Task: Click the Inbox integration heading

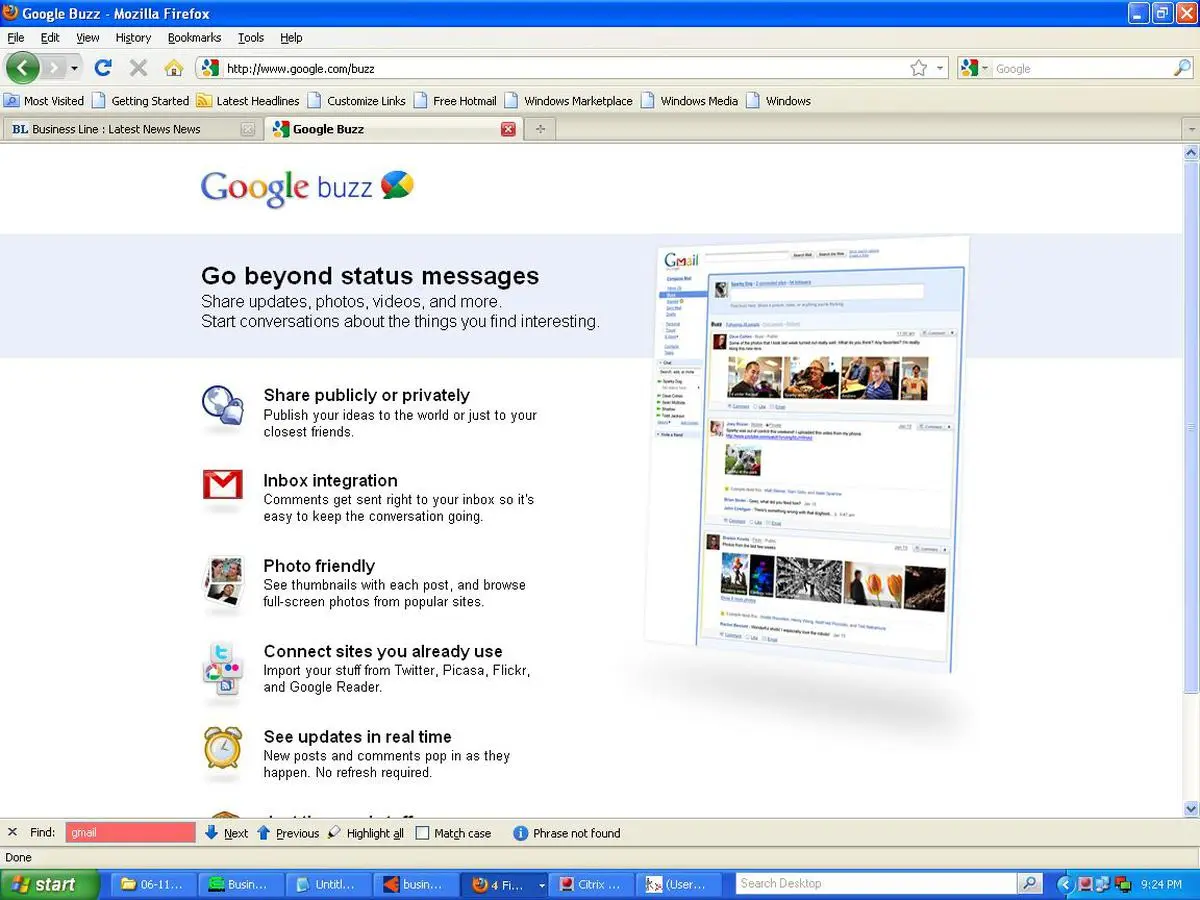Action: pyautogui.click(x=330, y=480)
